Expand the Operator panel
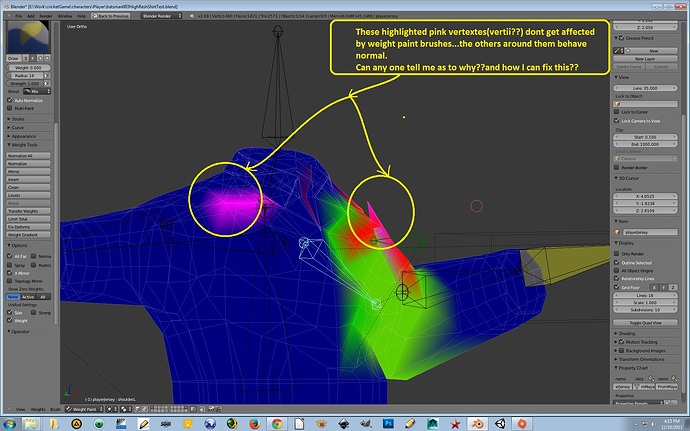 (x=18, y=332)
